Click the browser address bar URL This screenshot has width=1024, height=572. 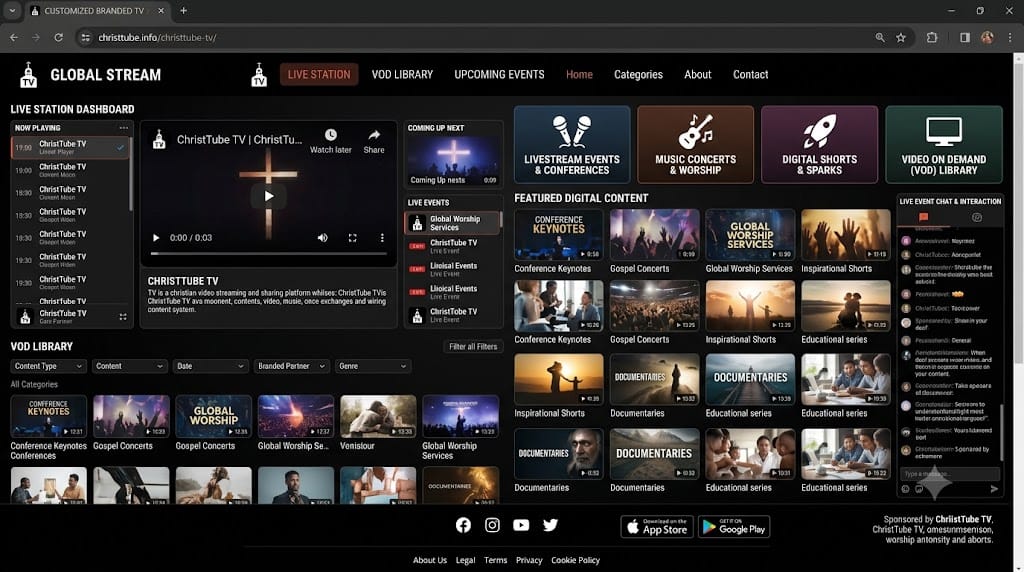coord(157,38)
